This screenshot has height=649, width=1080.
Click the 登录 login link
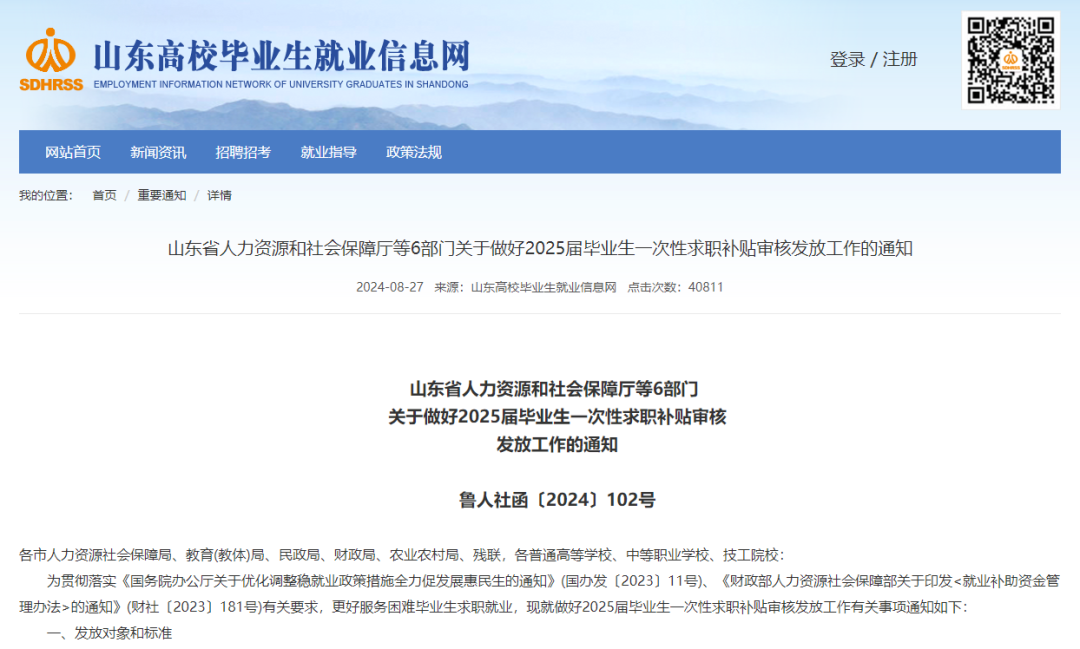pos(847,60)
